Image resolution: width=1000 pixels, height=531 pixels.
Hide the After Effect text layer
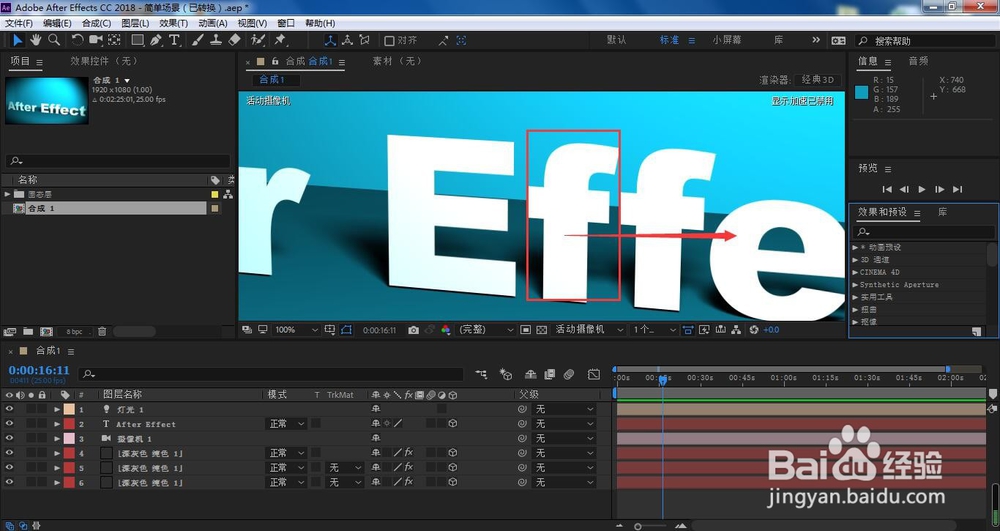click(9, 424)
